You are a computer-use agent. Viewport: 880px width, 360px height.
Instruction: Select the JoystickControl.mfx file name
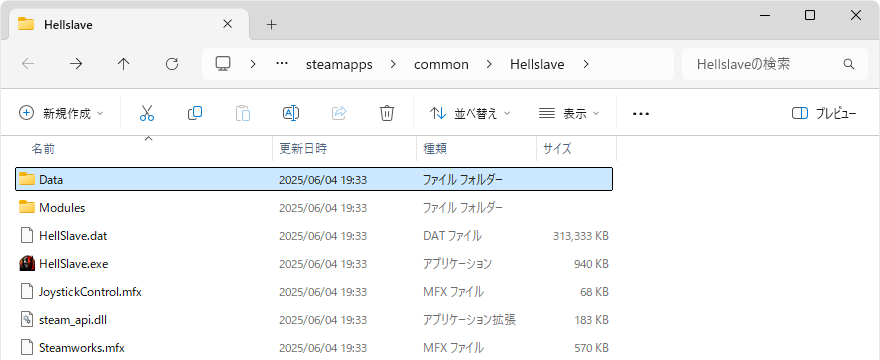click(90, 292)
